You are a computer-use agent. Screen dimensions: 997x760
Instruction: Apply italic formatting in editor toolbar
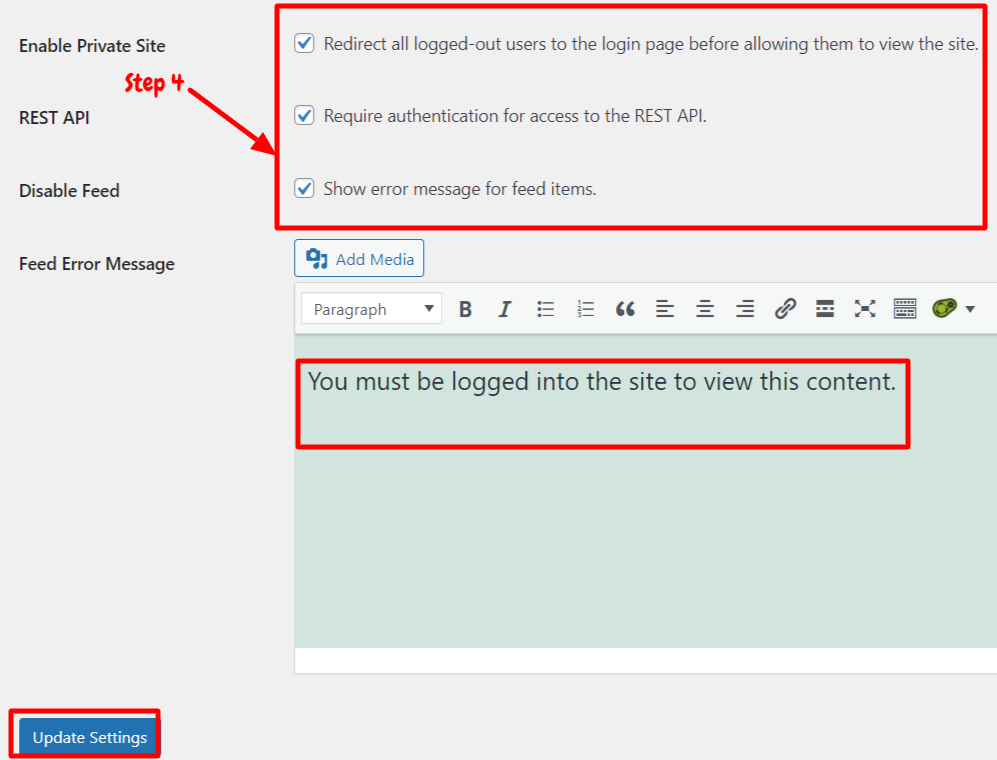(505, 309)
